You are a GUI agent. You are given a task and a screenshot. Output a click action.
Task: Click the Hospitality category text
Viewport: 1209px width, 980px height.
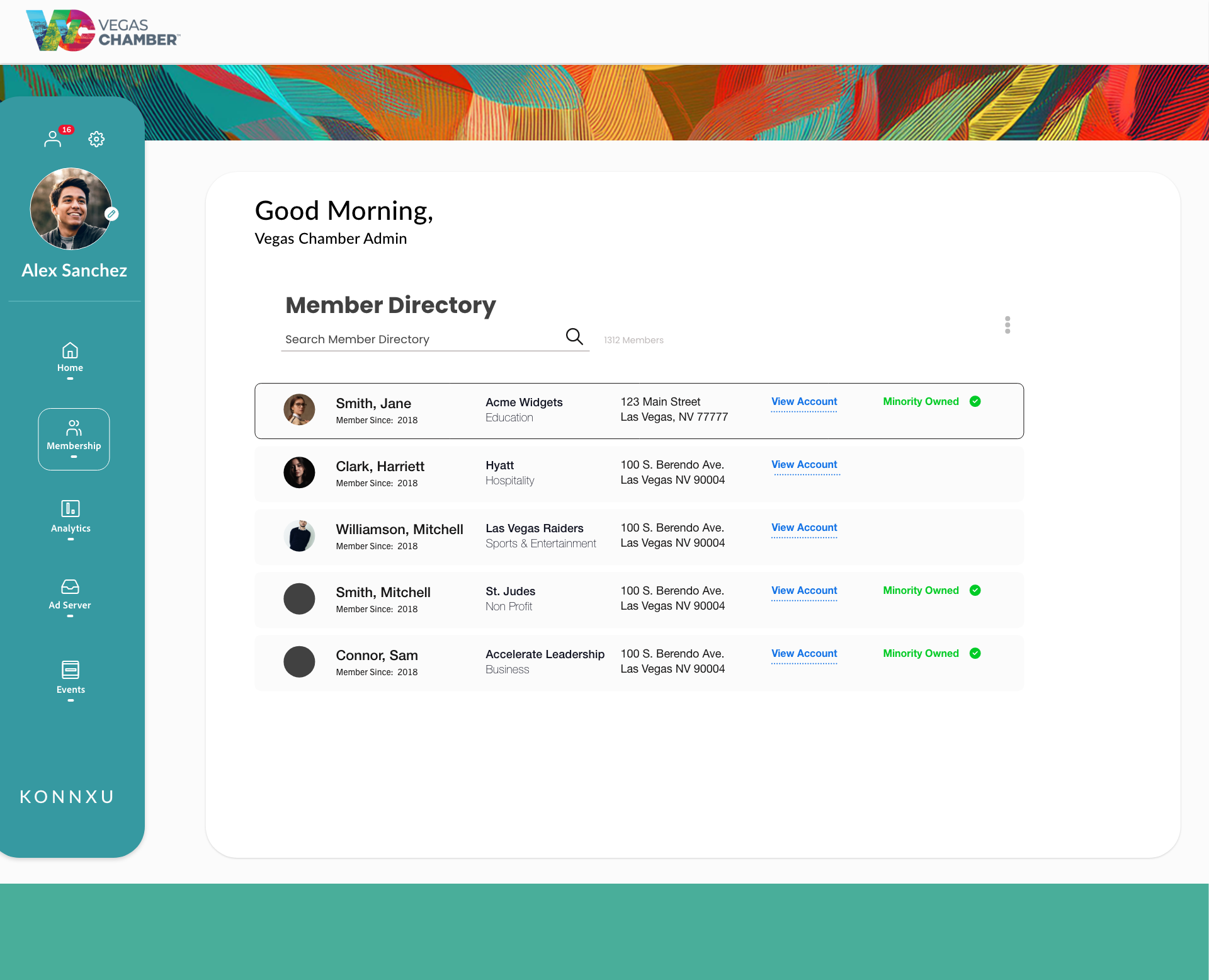pyautogui.click(x=510, y=481)
